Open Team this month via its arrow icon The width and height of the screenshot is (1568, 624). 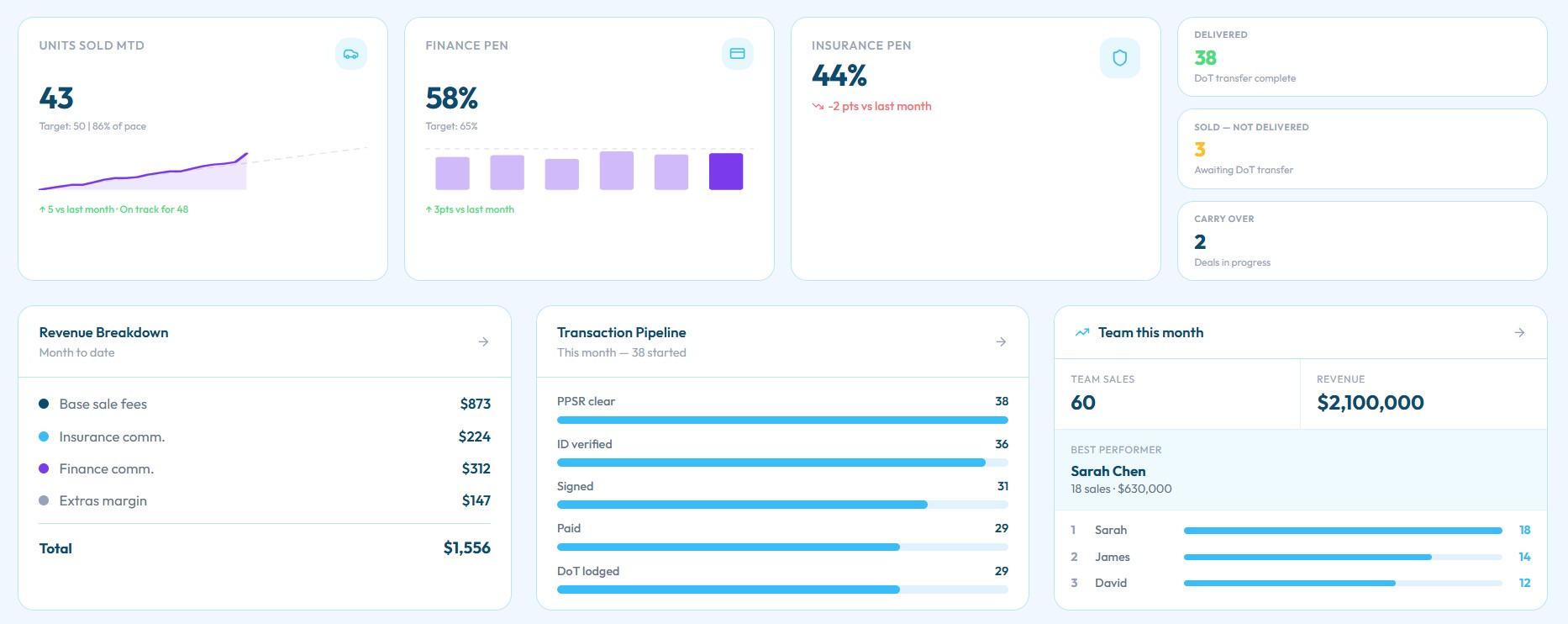(x=1519, y=333)
